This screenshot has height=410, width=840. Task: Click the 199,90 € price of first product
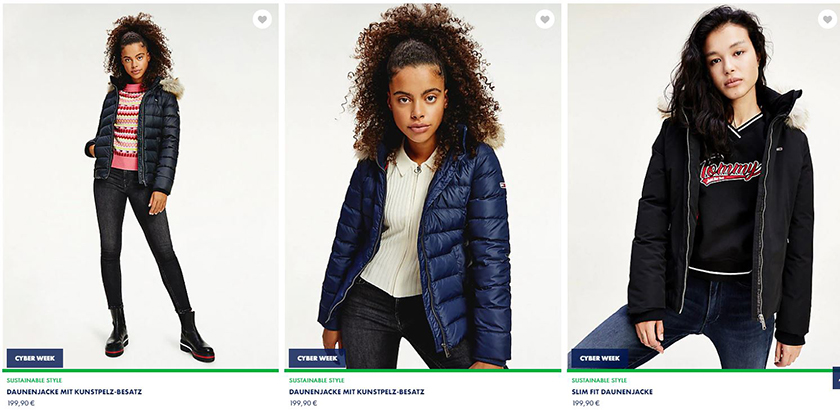tap(21, 403)
